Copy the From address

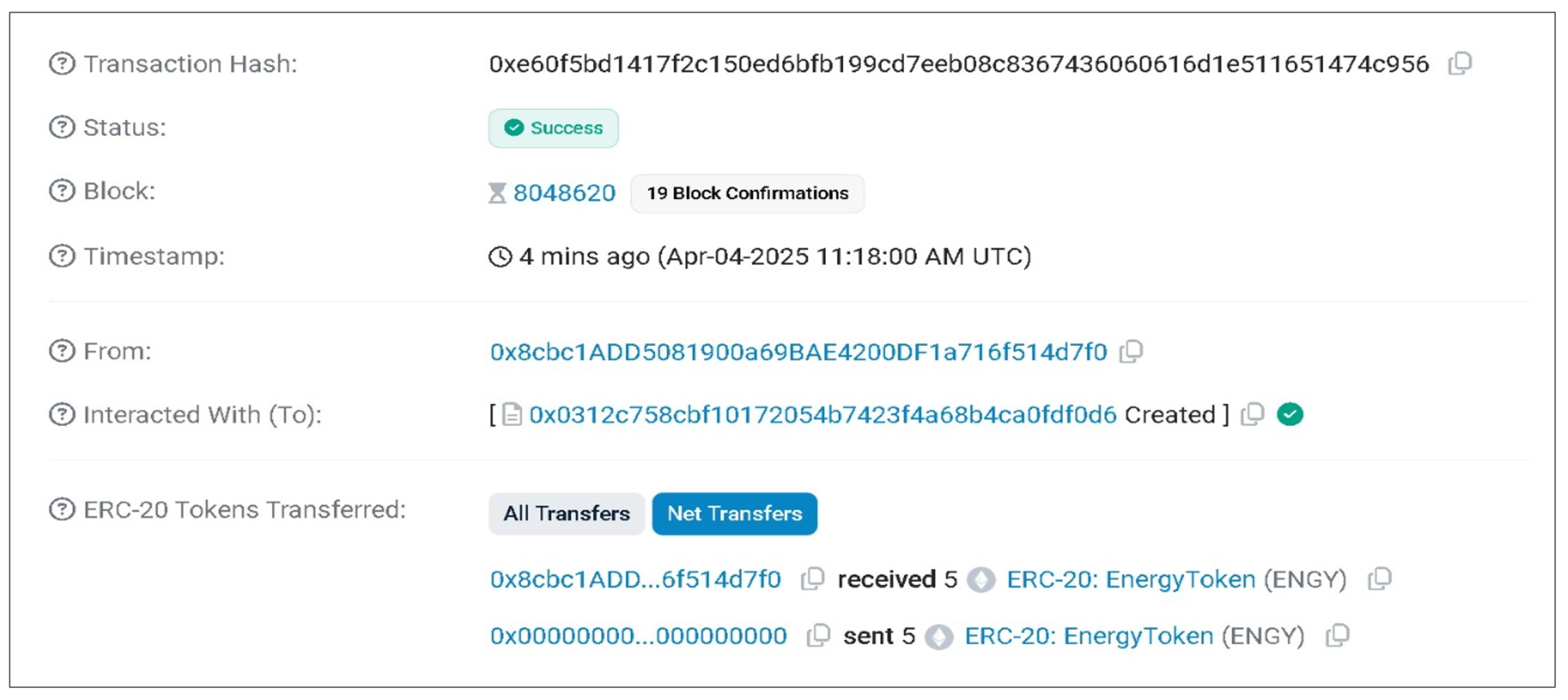[1131, 352]
